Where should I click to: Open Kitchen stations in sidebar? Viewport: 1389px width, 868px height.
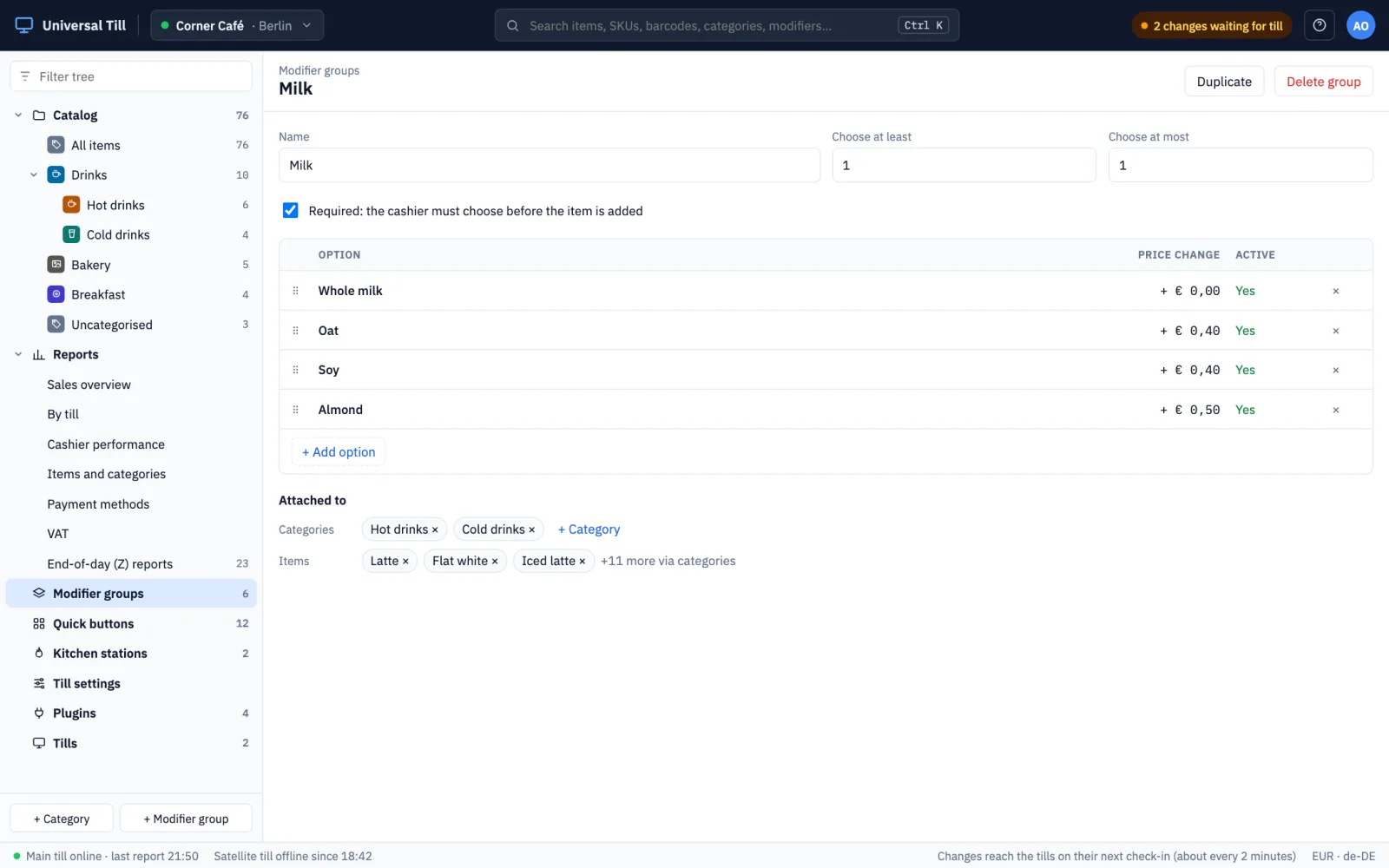pyautogui.click(x=131, y=654)
